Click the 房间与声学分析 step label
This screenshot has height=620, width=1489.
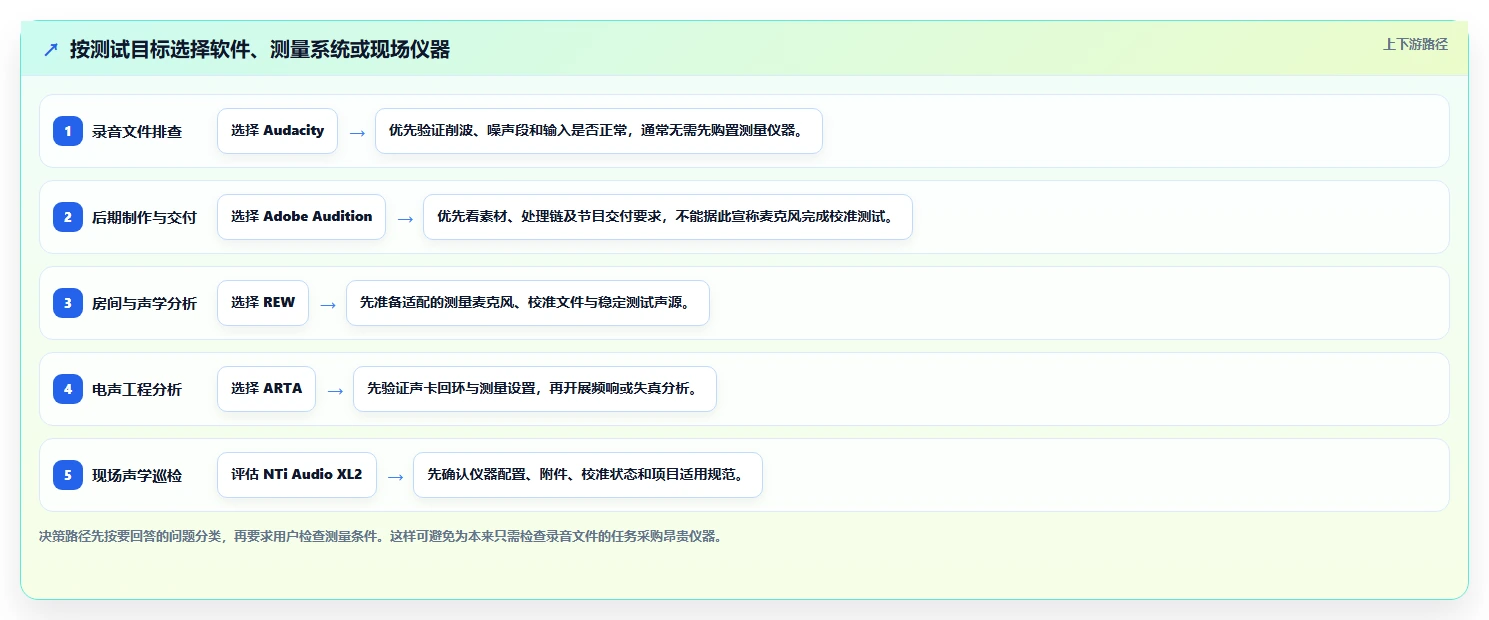pyautogui.click(x=144, y=303)
